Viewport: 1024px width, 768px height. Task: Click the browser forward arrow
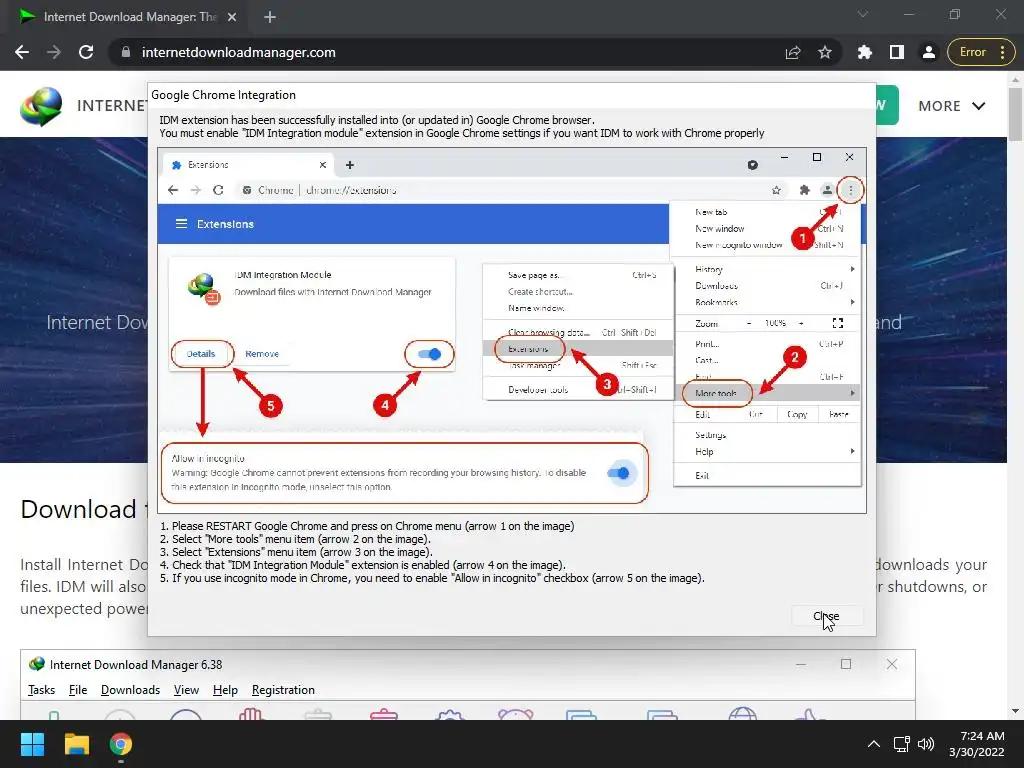(x=54, y=52)
